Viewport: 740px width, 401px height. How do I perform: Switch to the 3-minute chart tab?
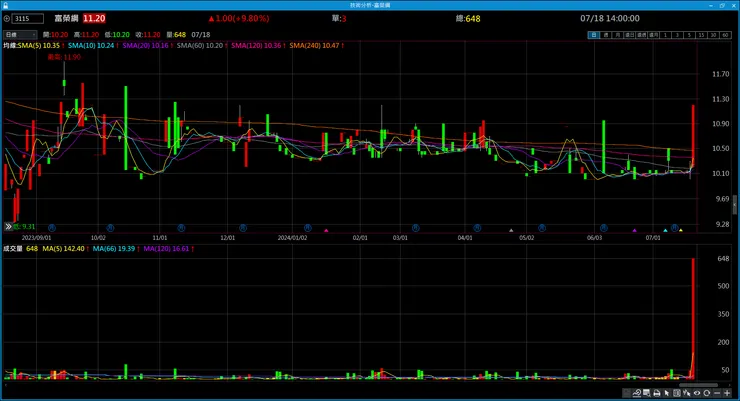pos(677,35)
